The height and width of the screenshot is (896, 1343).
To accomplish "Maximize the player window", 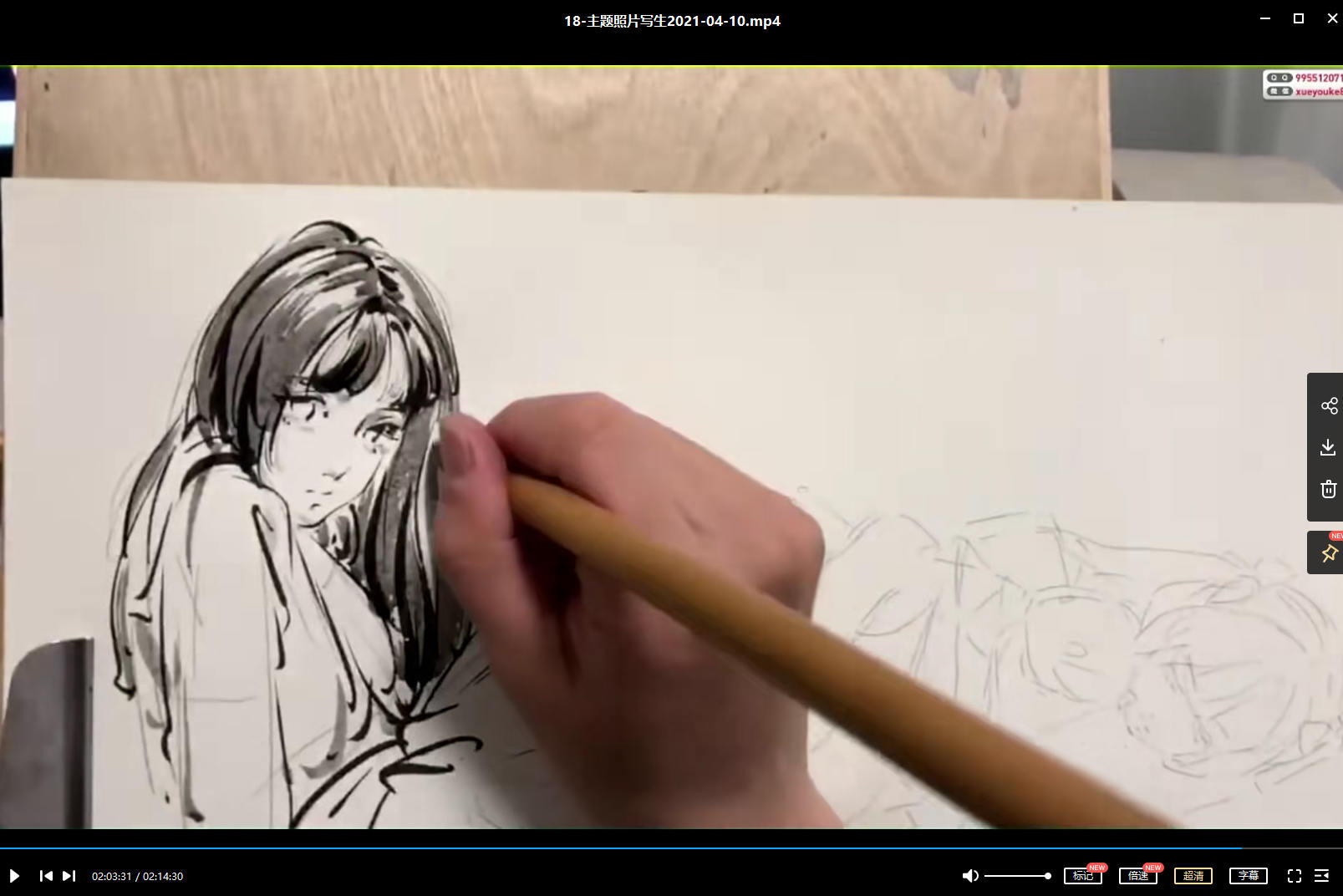I will coord(1298,18).
